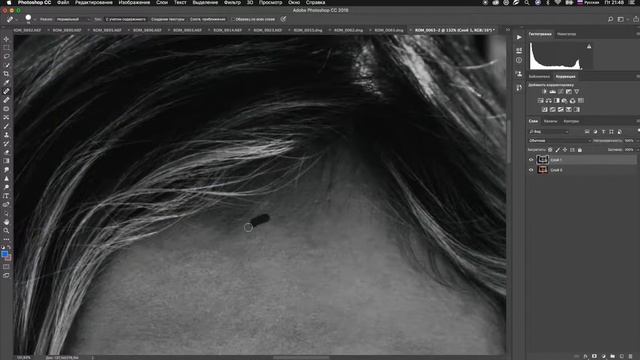Screen dimensions: 640x360
Task: Open the layer blend mode dropdown
Action: 560,140
